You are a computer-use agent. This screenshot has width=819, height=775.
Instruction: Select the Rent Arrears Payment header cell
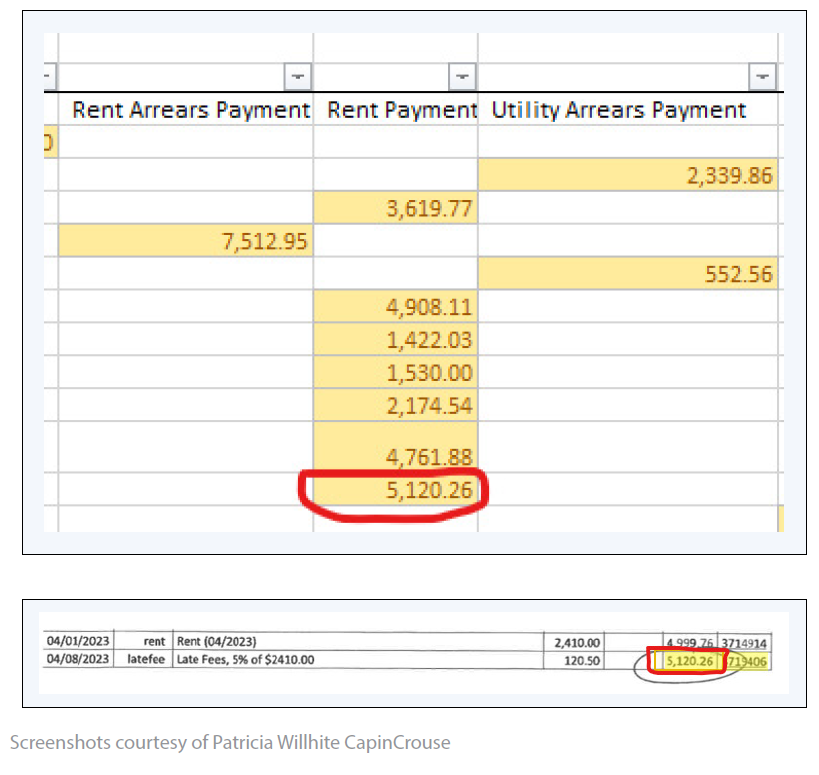[191, 110]
